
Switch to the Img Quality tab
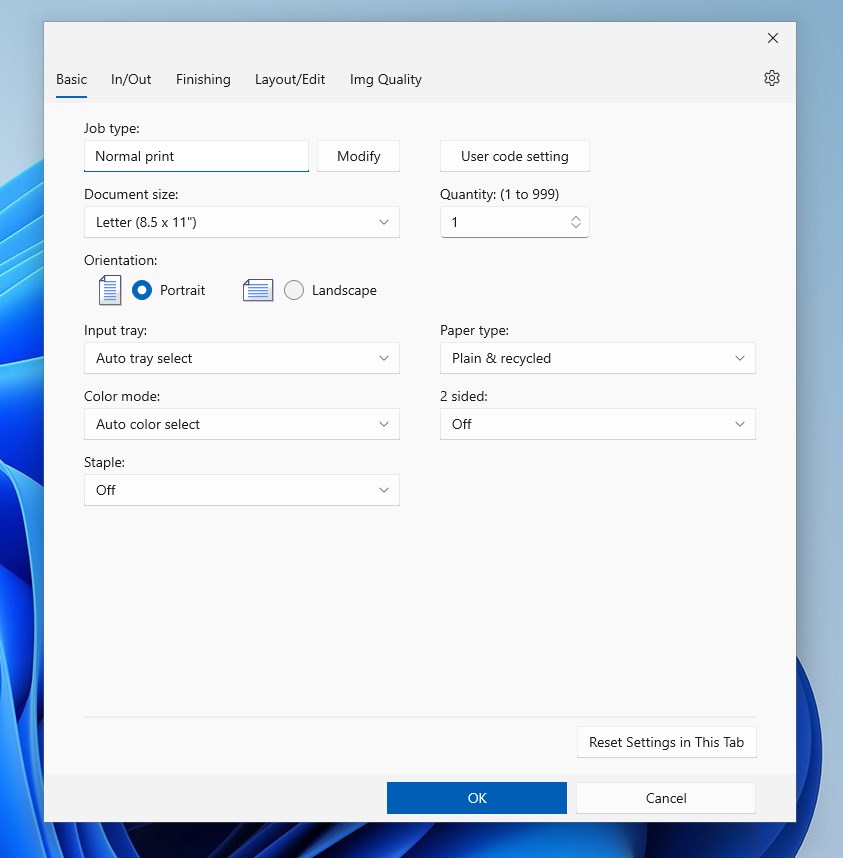[x=385, y=79]
